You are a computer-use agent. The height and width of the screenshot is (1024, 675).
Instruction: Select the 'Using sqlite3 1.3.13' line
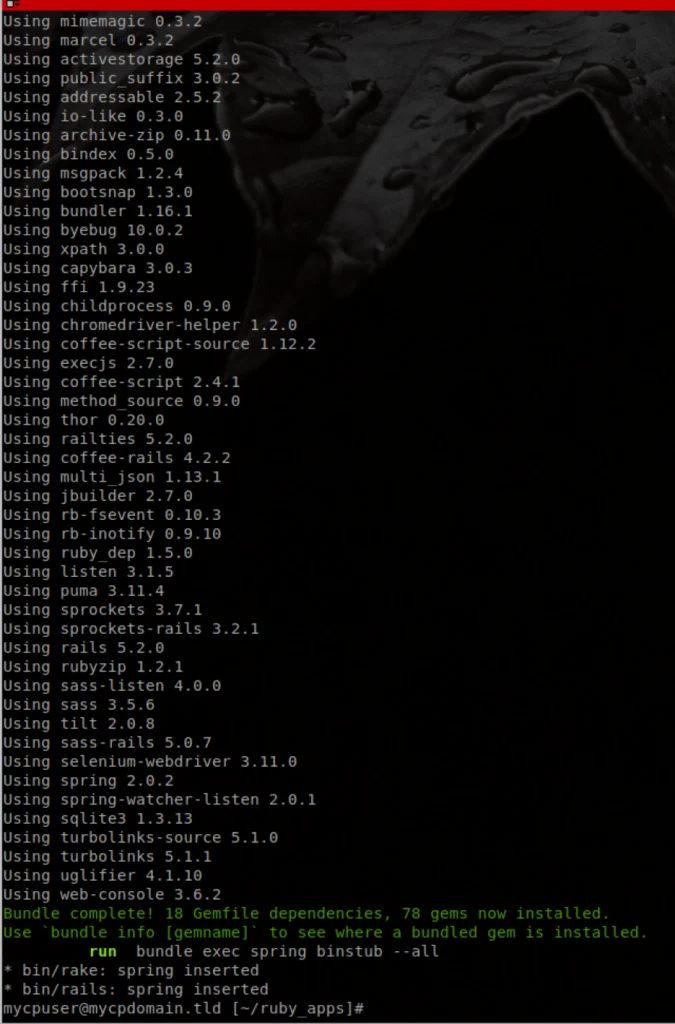click(98, 819)
